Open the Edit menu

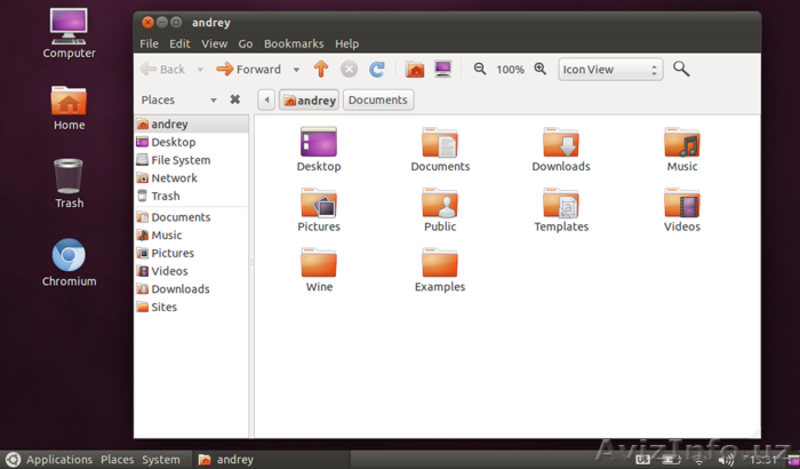pyautogui.click(x=180, y=44)
